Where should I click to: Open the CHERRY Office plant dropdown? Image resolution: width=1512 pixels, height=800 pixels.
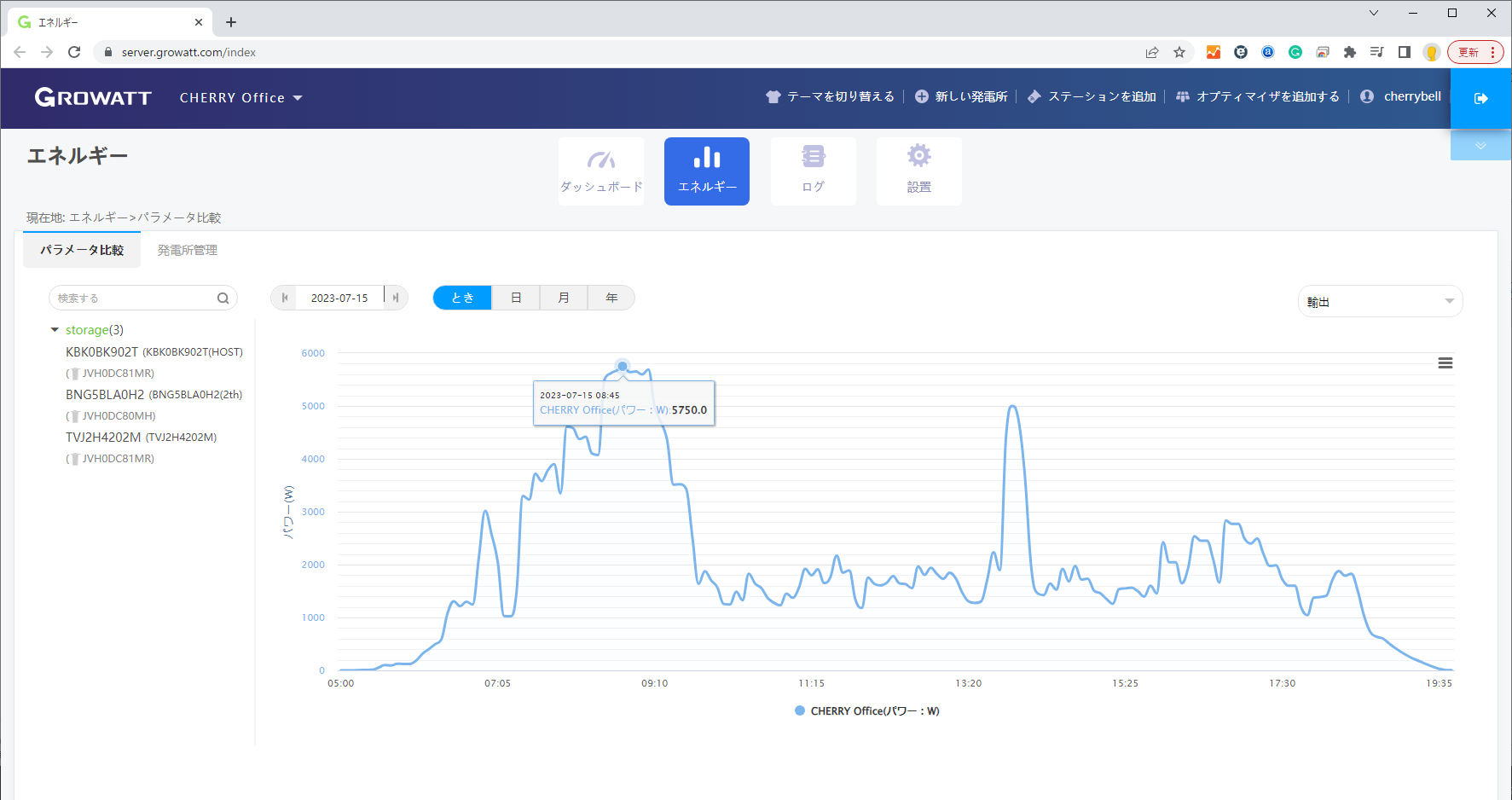coord(241,98)
